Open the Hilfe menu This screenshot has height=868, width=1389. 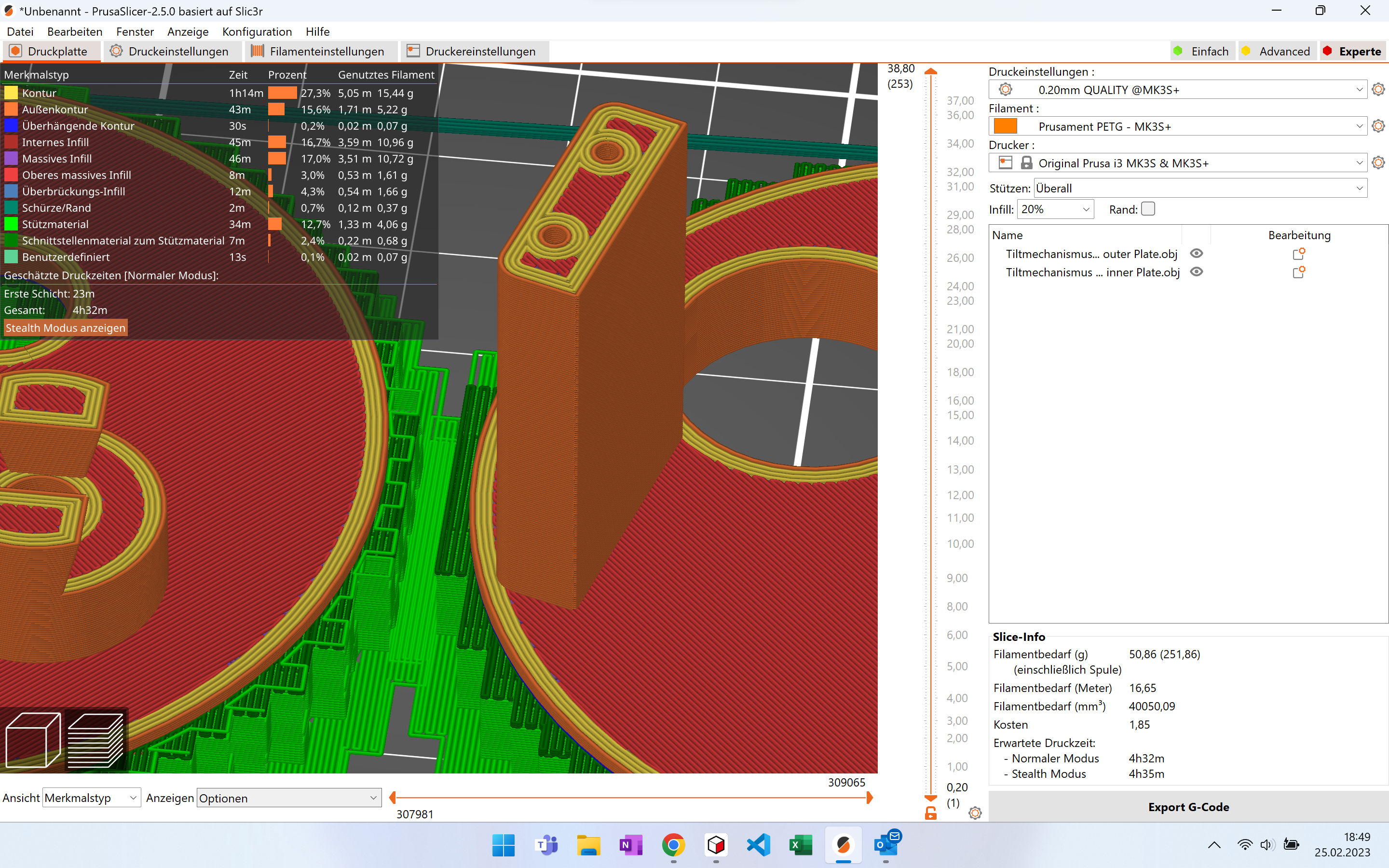317,31
